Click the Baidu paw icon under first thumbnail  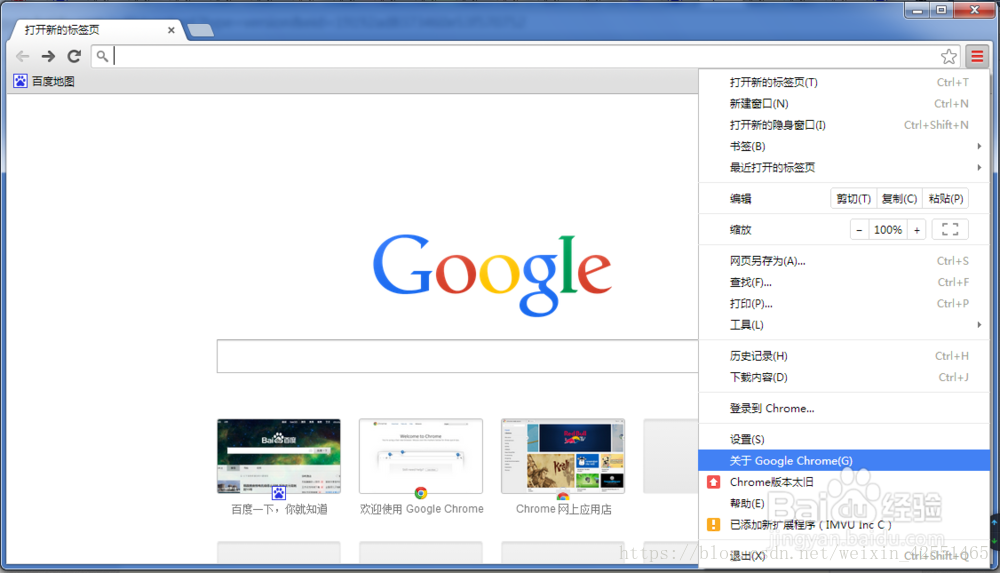pyautogui.click(x=279, y=493)
